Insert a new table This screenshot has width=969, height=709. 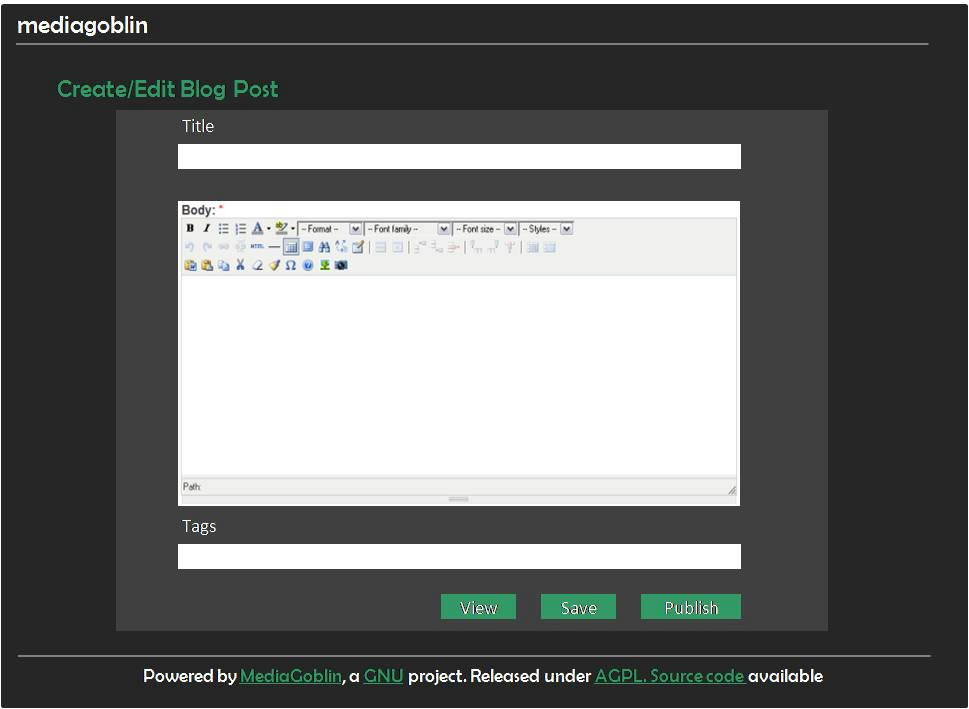[x=291, y=247]
